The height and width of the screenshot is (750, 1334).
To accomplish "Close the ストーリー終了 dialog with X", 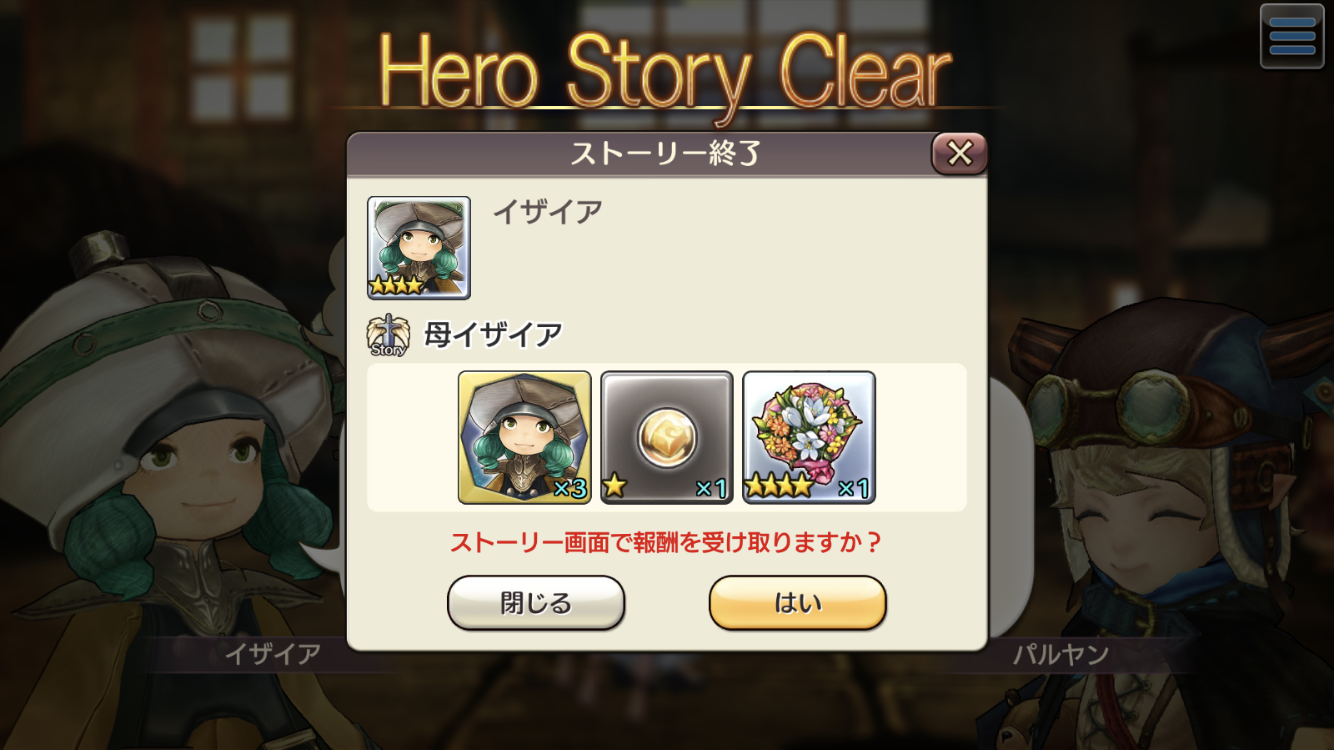I will coord(959,153).
